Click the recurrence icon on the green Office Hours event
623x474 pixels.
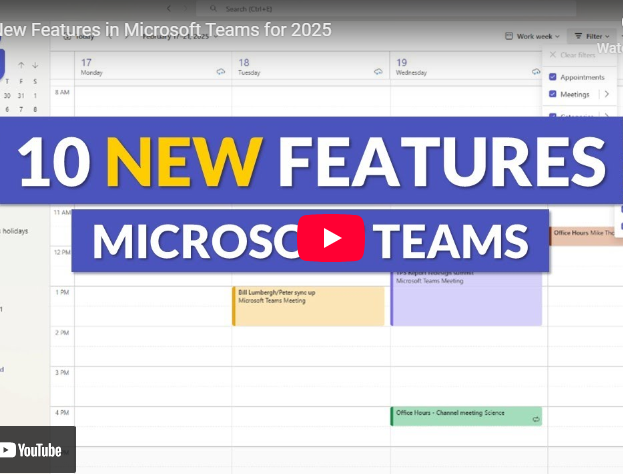click(x=536, y=419)
